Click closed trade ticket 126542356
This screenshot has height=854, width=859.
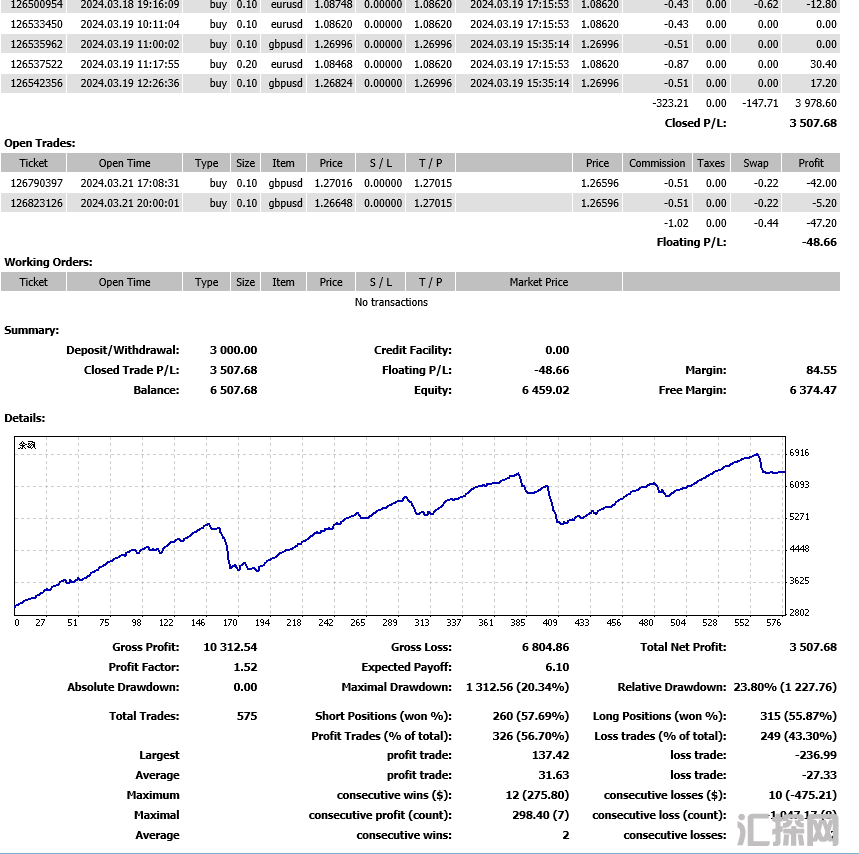point(37,84)
